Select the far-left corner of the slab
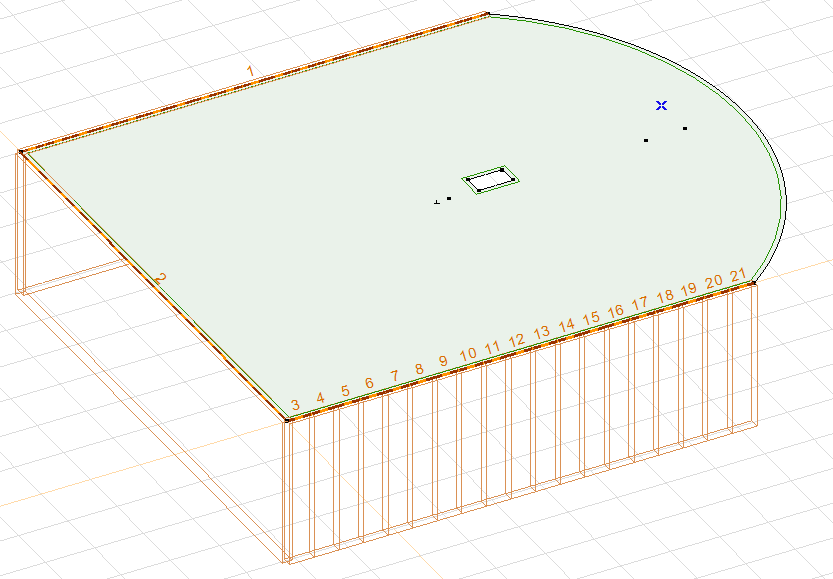The image size is (833, 579). [20, 152]
